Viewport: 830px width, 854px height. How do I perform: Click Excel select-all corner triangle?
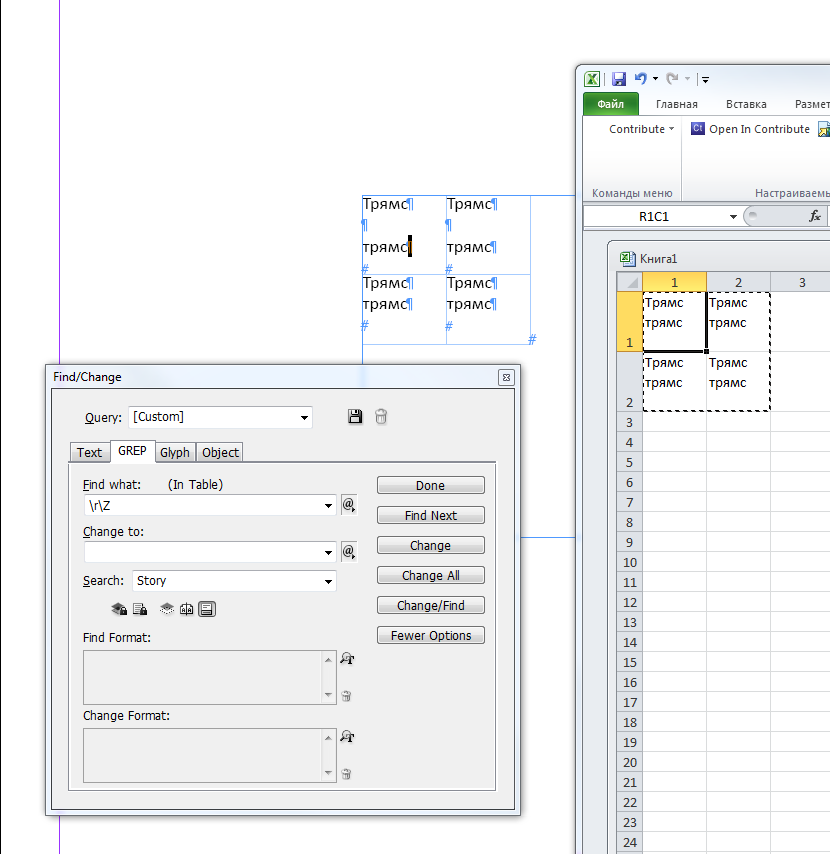coord(630,282)
